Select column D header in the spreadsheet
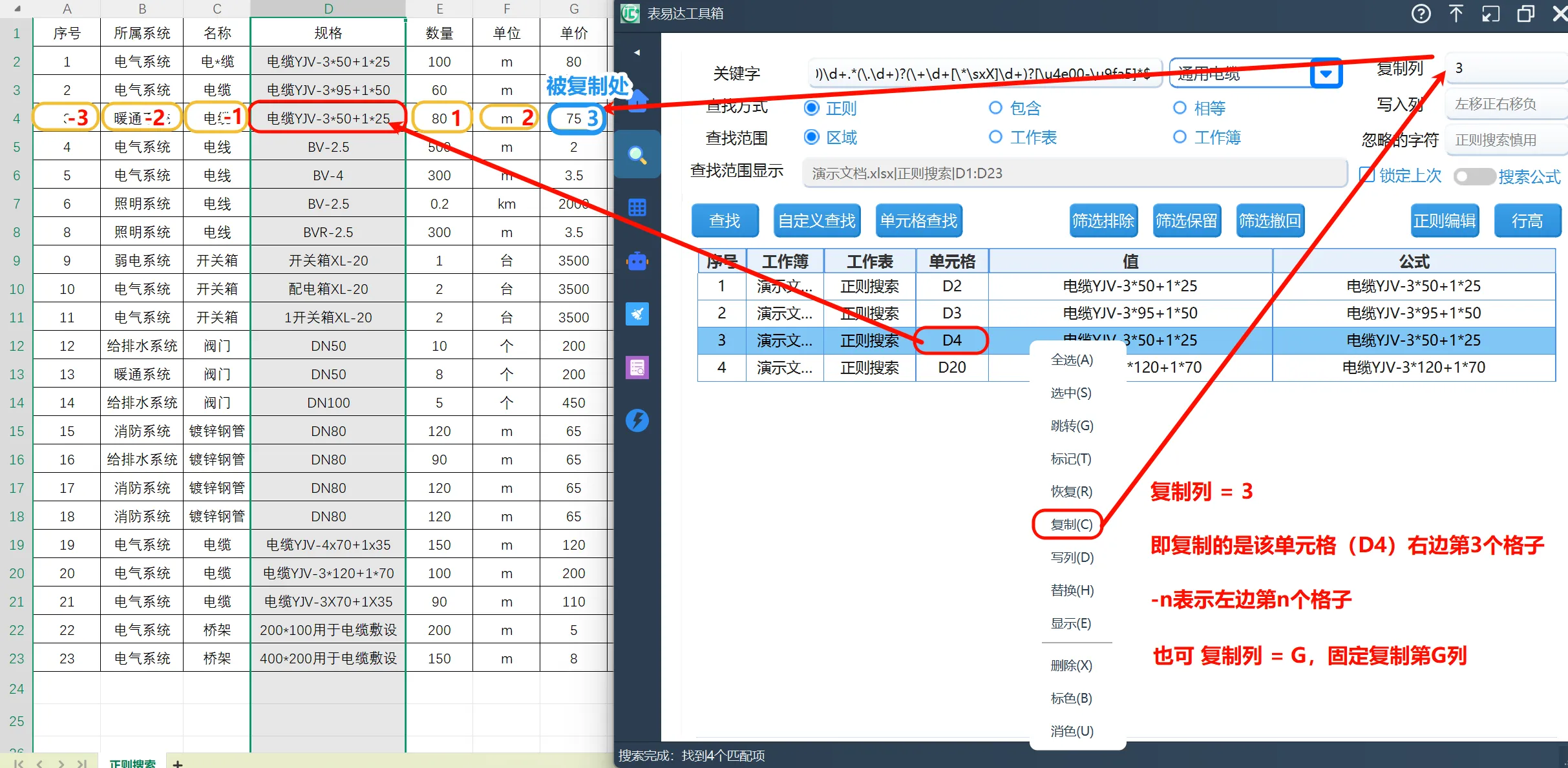Screen dimensions: 1568x768 pos(328,9)
